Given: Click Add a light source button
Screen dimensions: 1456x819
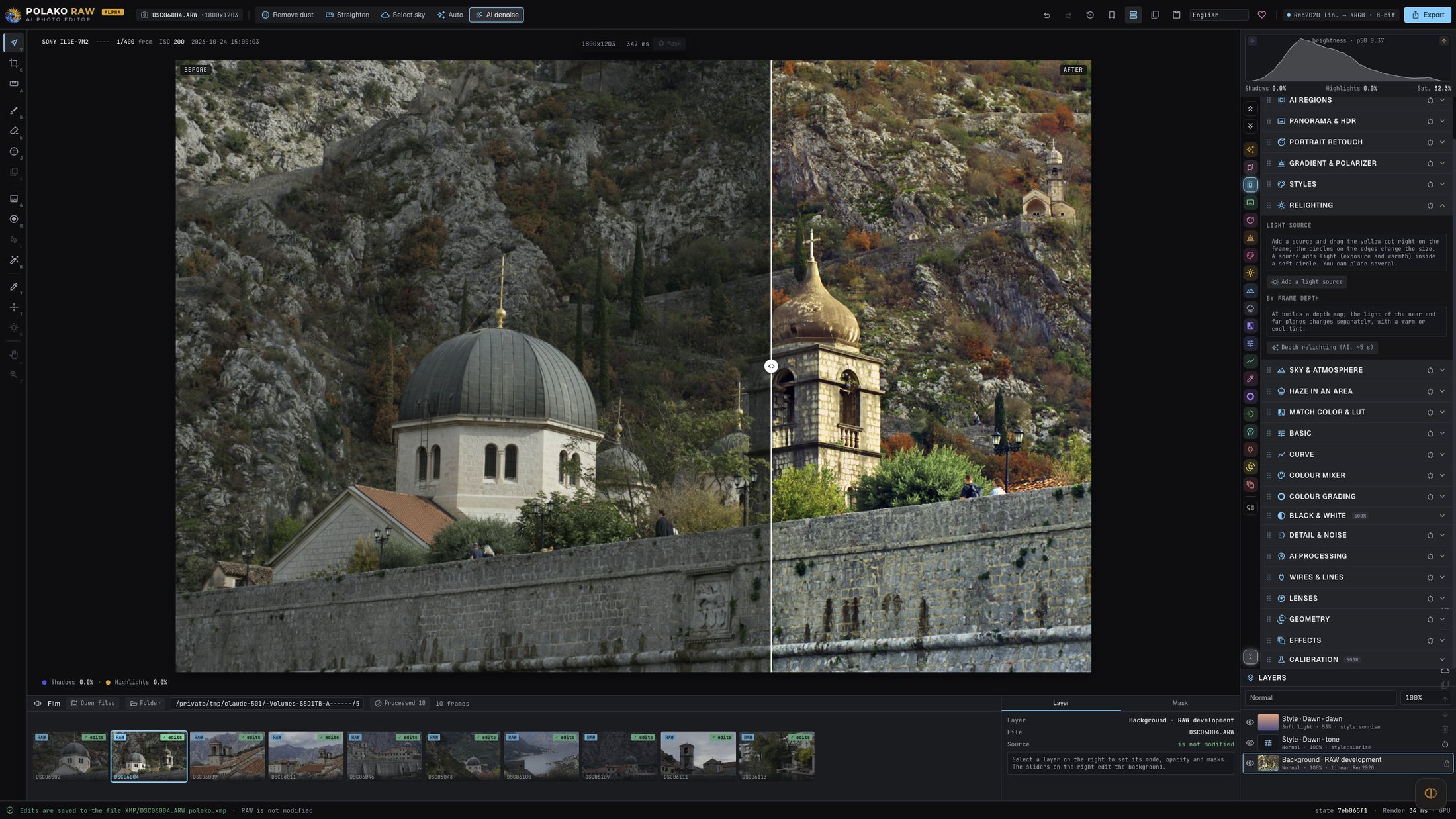Looking at the screenshot, I should (x=1307, y=282).
